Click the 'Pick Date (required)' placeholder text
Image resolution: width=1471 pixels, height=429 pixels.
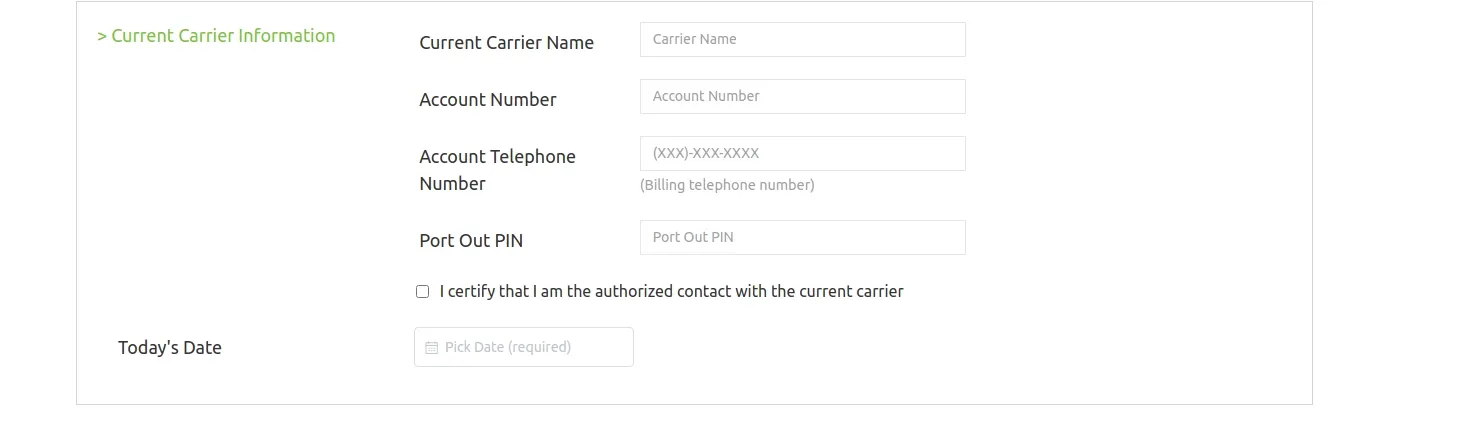(508, 347)
